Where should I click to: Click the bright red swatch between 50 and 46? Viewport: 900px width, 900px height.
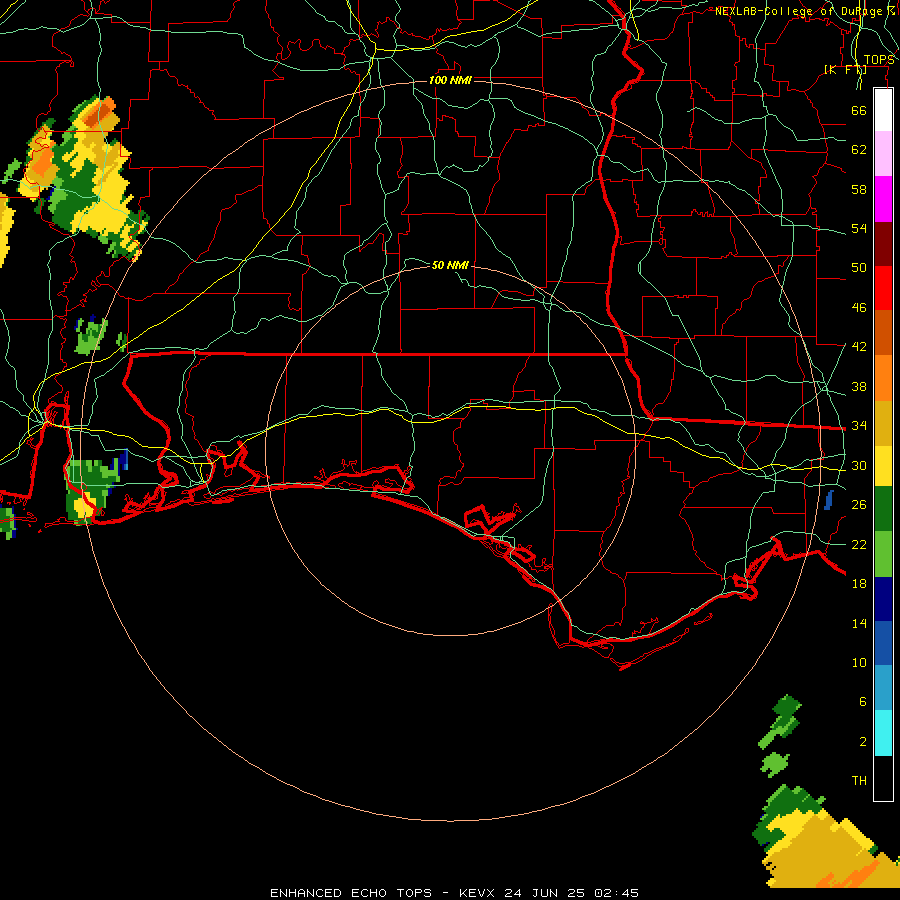(x=883, y=288)
